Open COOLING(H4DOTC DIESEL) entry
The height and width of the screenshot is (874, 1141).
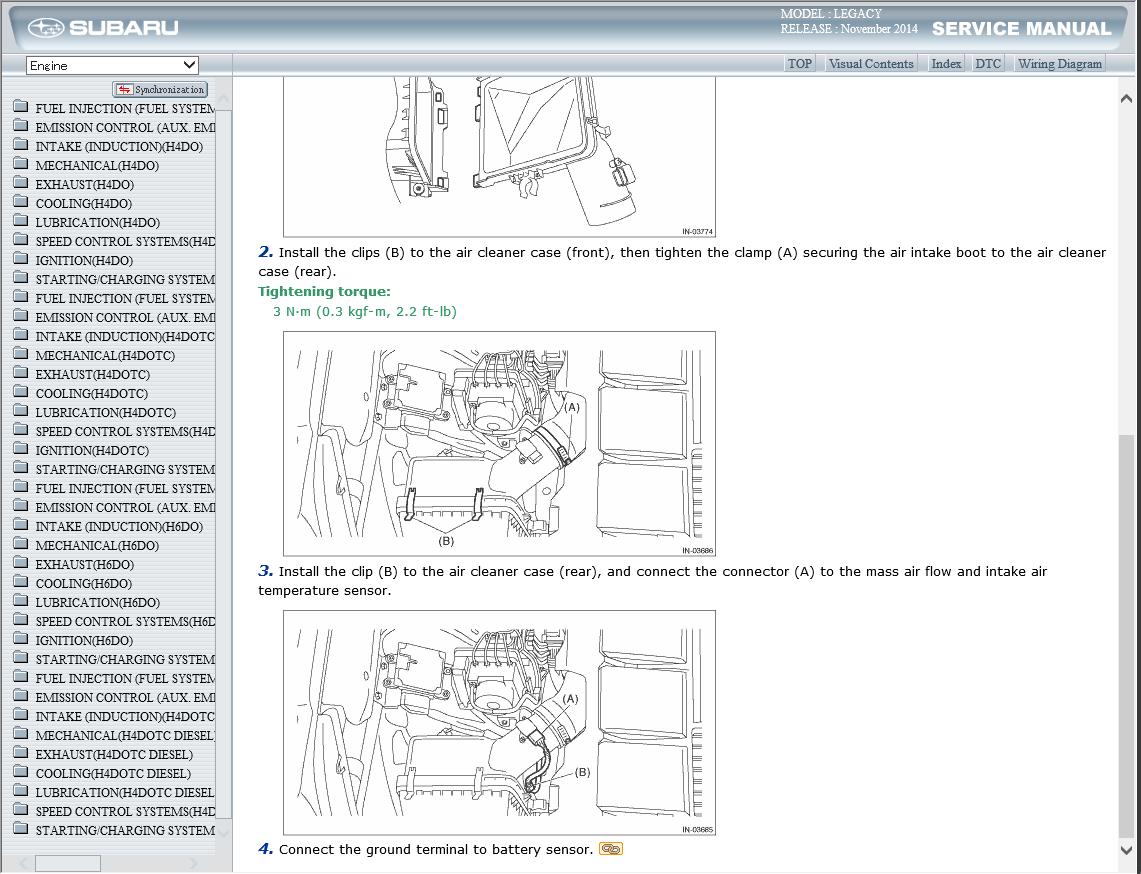[x=113, y=774]
